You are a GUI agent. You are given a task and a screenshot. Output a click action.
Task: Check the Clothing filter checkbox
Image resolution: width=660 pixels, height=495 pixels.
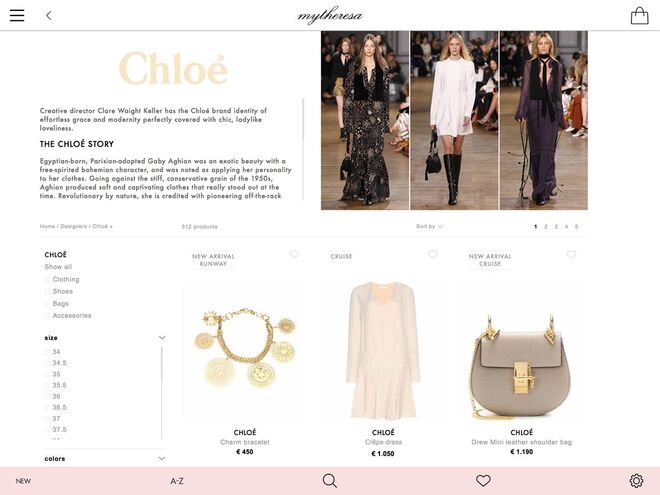47,279
